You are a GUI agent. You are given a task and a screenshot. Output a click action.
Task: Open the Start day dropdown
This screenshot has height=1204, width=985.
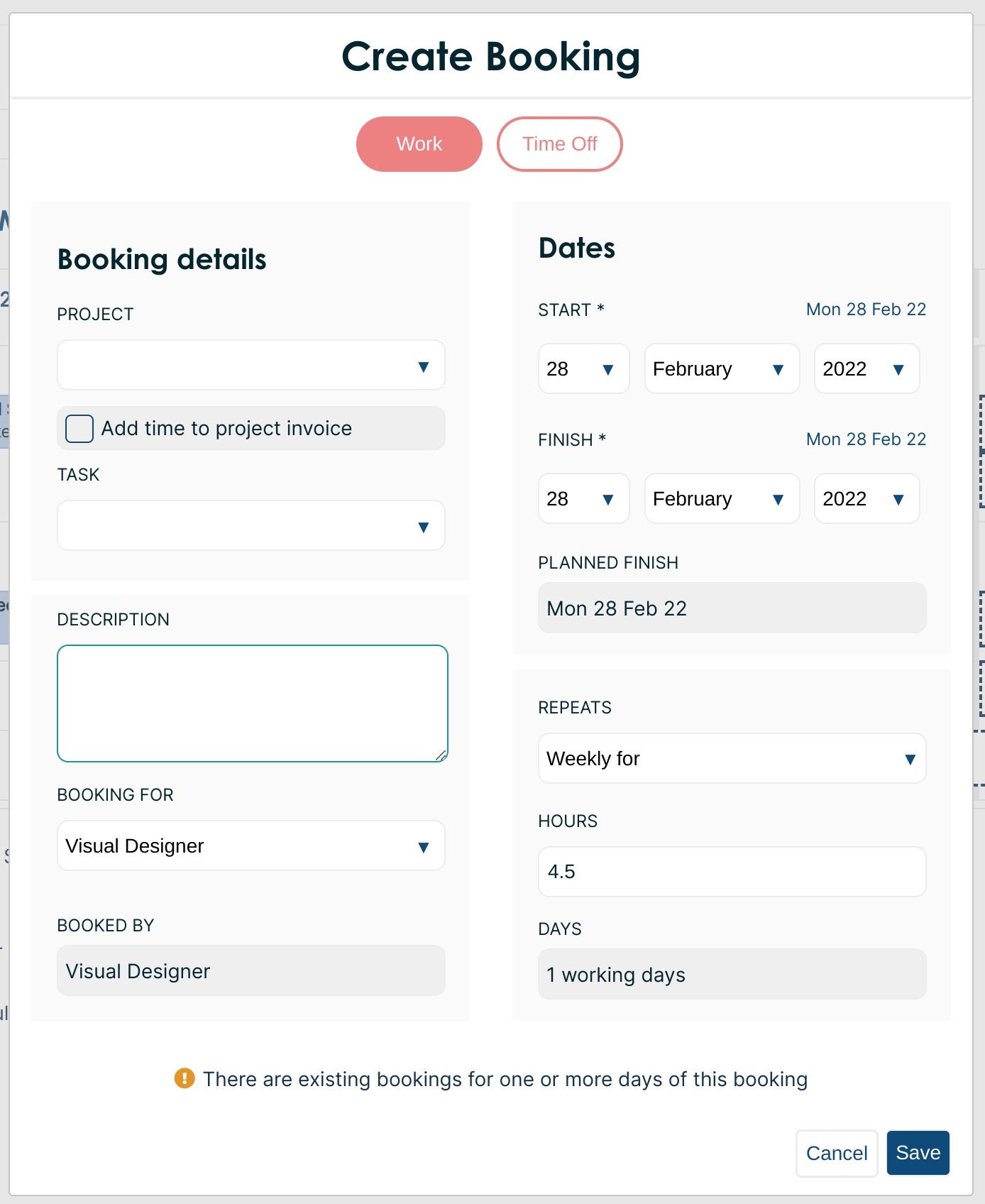(x=583, y=369)
